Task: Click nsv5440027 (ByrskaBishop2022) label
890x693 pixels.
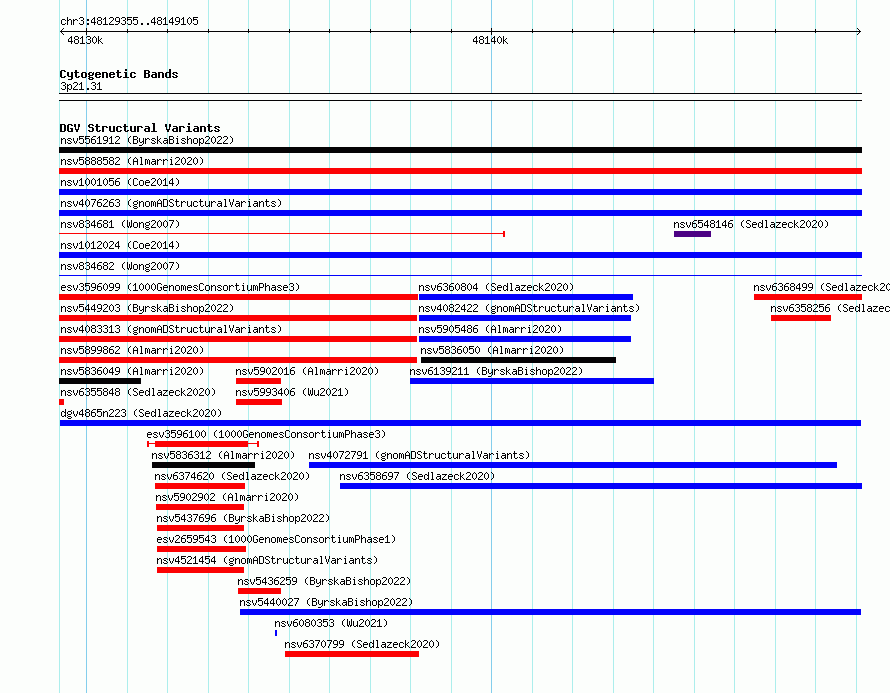Action: pyautogui.click(x=326, y=602)
